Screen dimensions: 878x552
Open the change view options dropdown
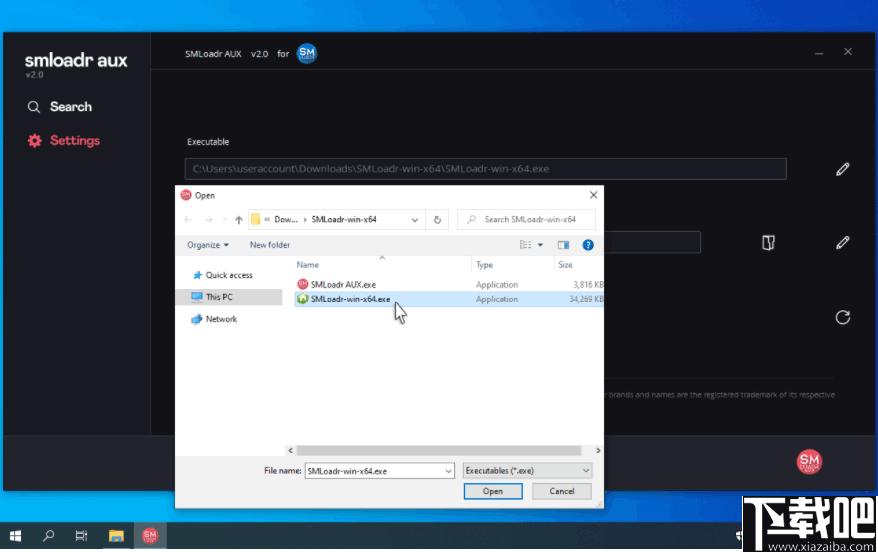540,245
